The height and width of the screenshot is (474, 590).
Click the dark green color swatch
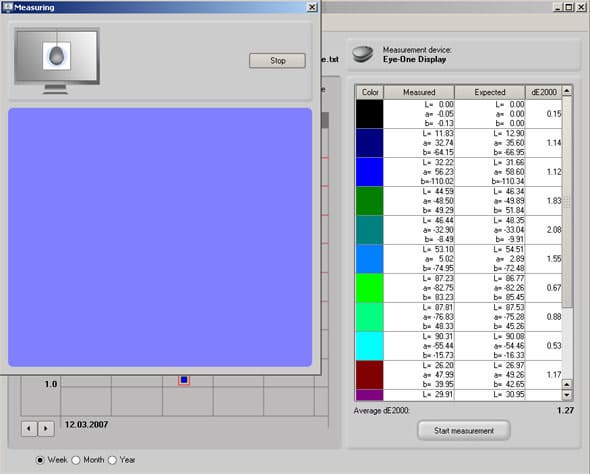(370, 201)
